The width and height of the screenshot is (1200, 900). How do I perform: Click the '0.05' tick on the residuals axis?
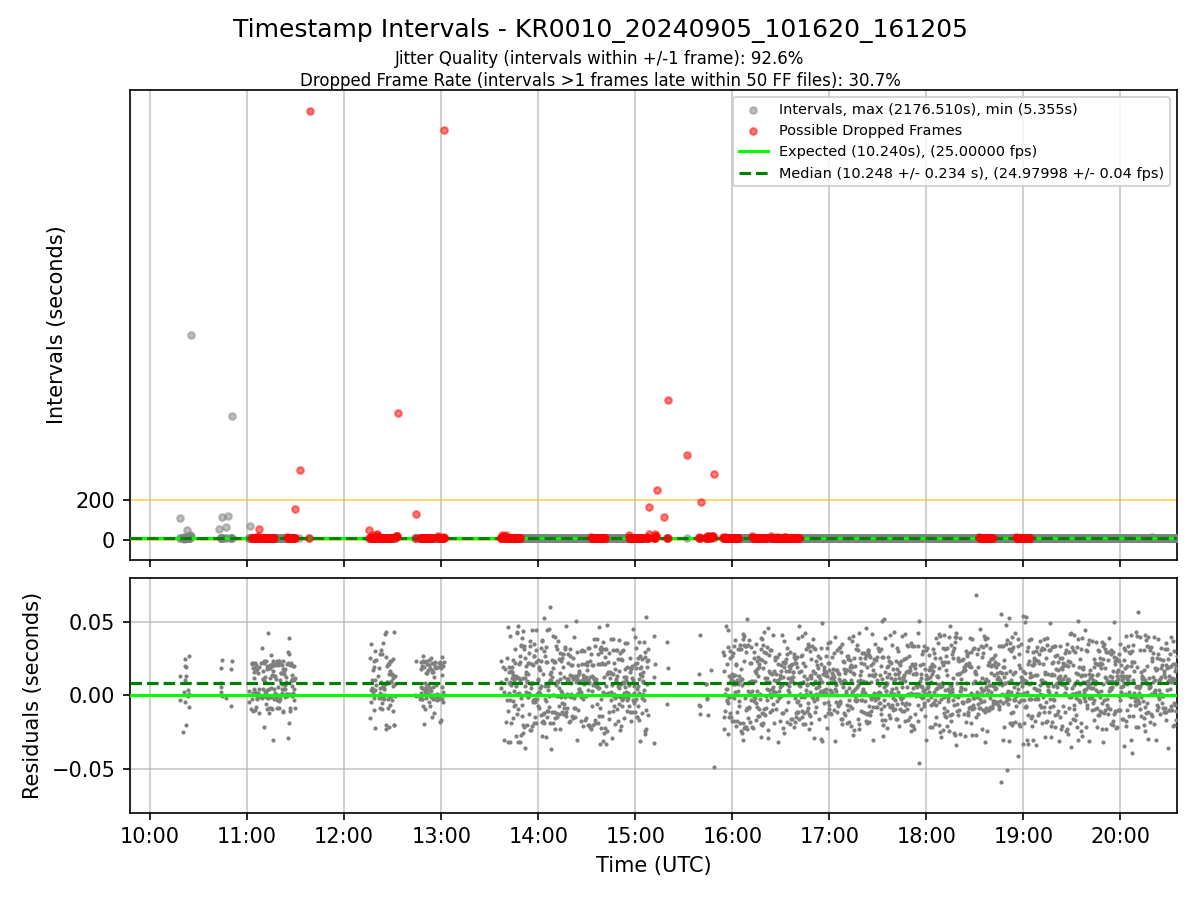[92, 622]
